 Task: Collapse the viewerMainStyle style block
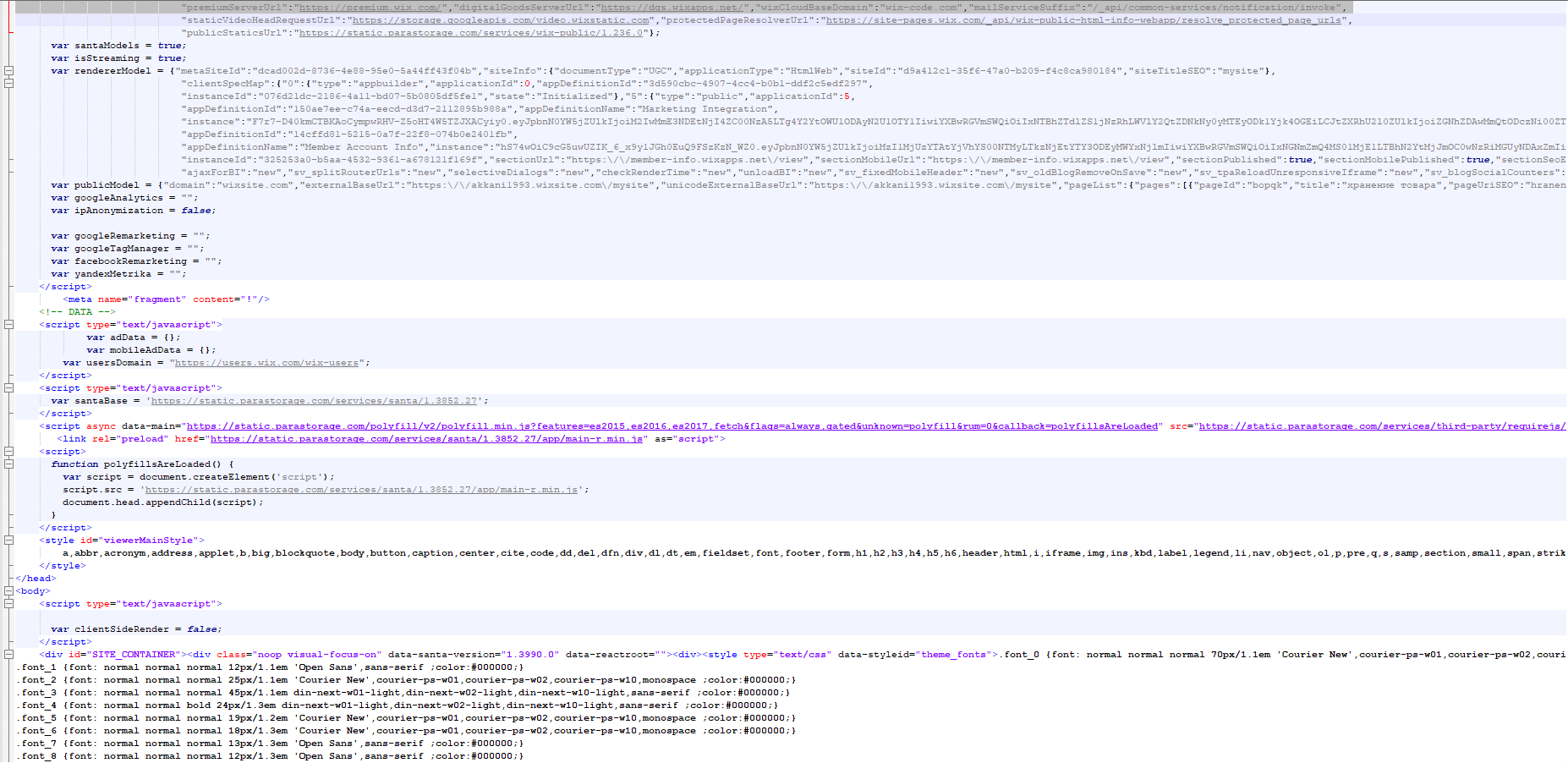[8, 541]
